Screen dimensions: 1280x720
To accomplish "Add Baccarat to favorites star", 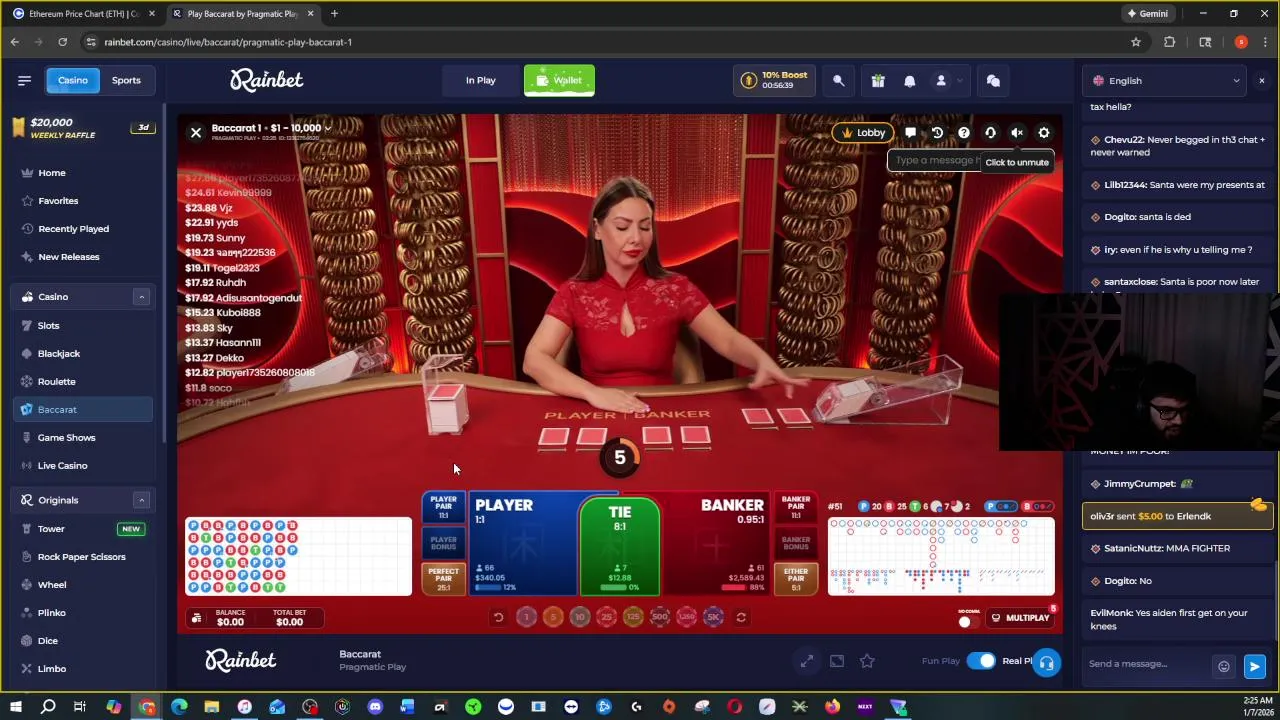I will coord(867,661).
